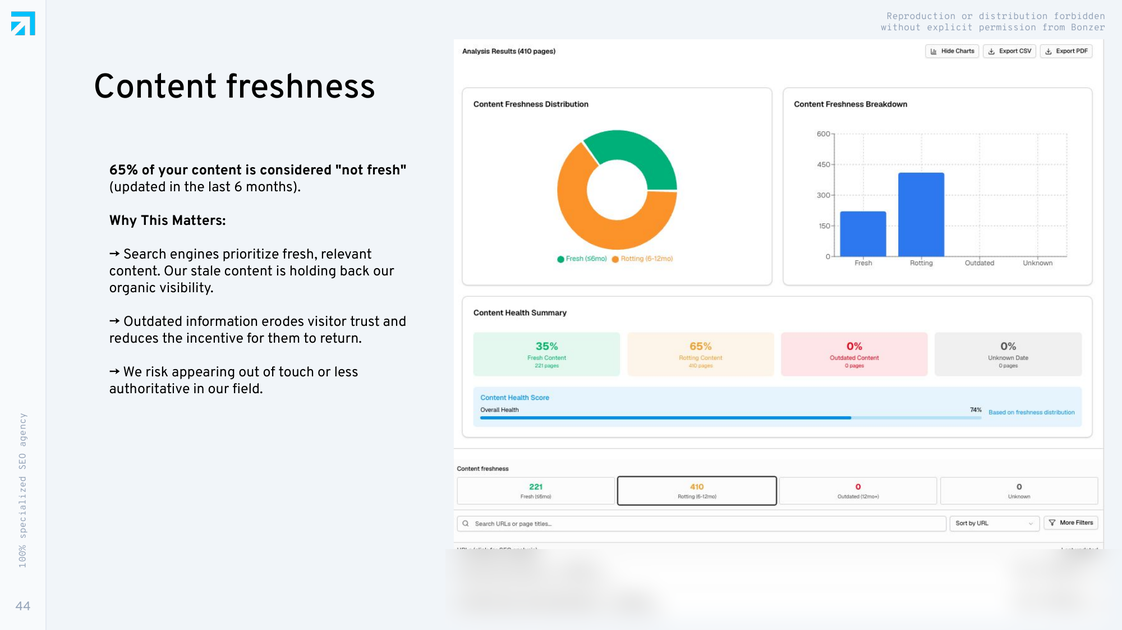Select the 221 Fresh filter tab
The width and height of the screenshot is (1122, 630).
(535, 491)
